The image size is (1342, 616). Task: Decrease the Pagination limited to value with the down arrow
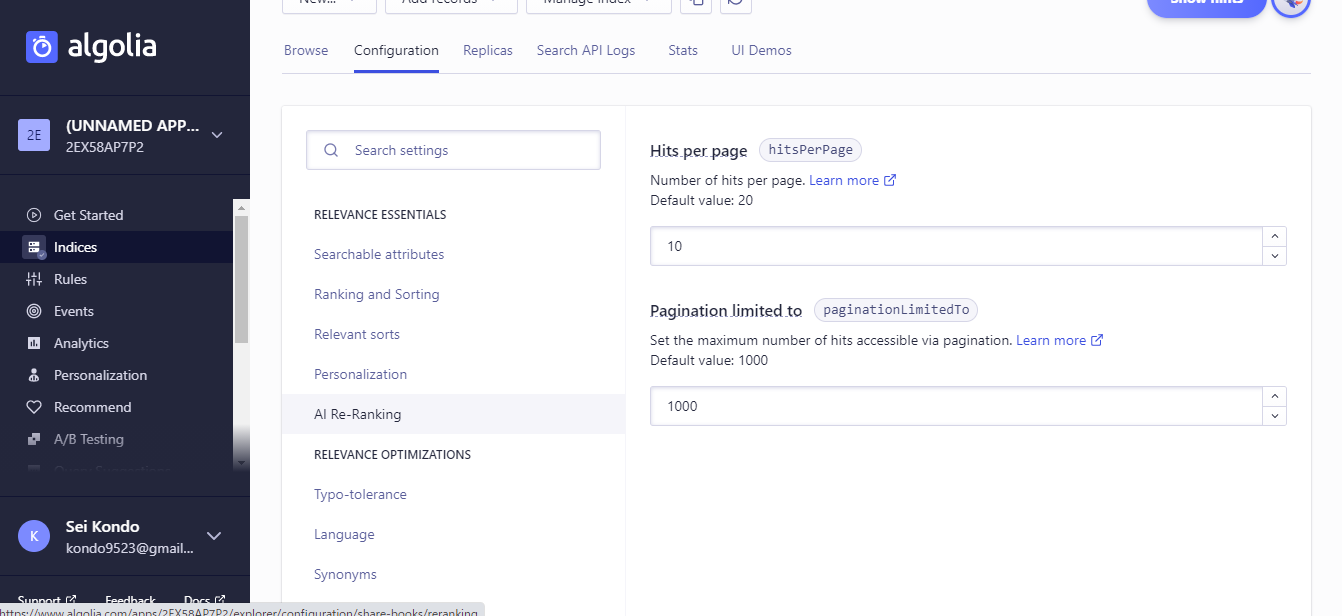tap(1274, 415)
